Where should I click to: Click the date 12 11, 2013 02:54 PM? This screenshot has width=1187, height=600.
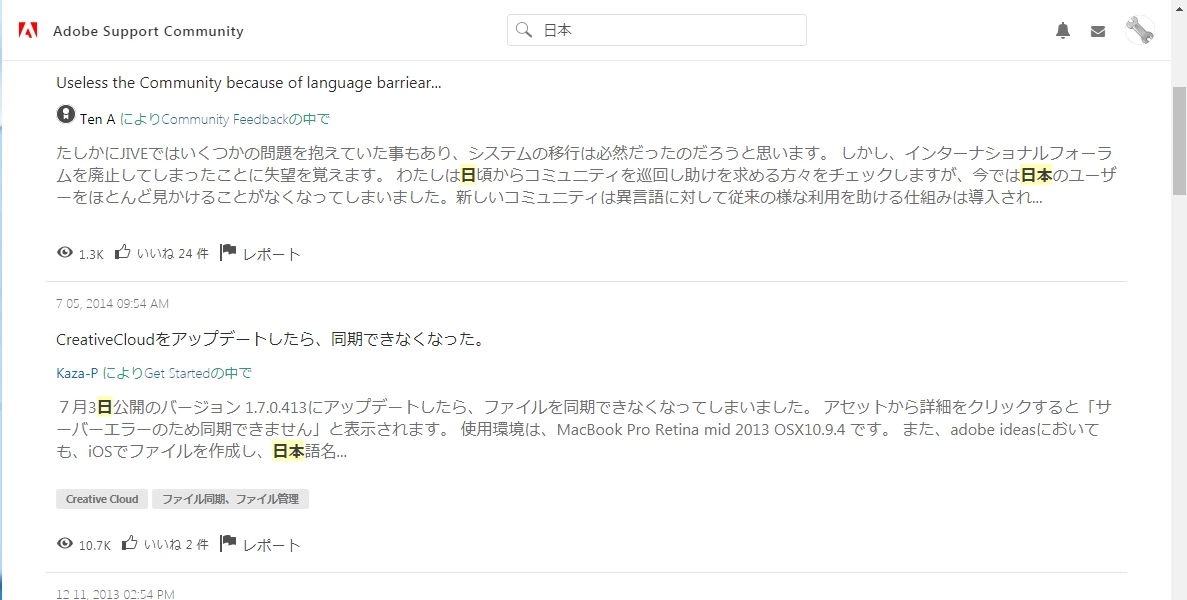(x=115, y=594)
